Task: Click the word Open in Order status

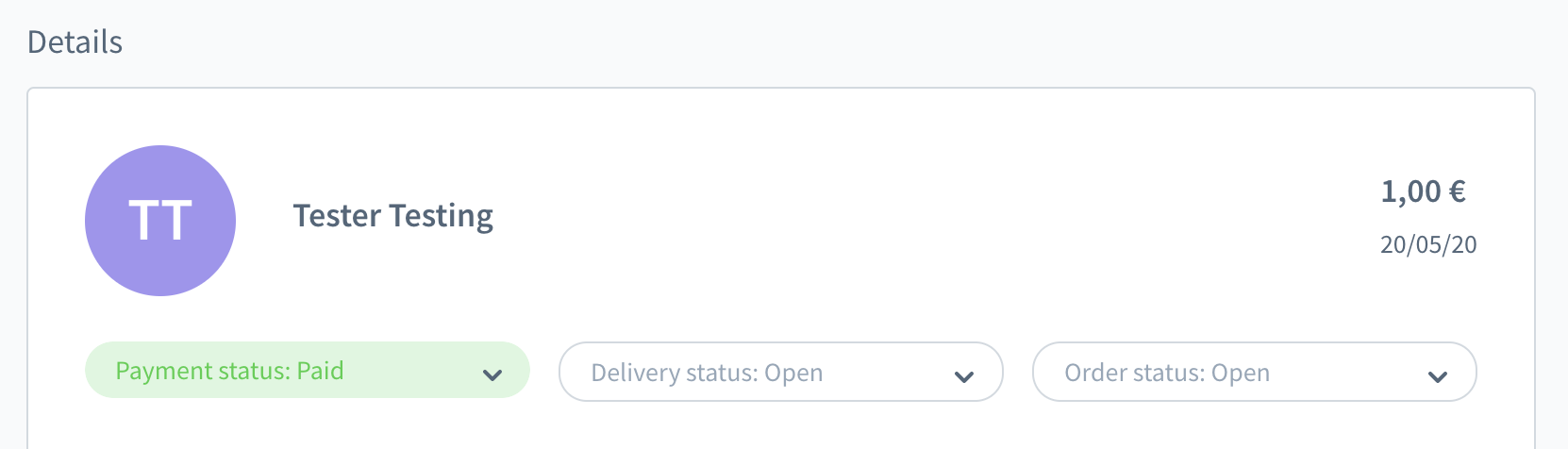Action: [1240, 373]
